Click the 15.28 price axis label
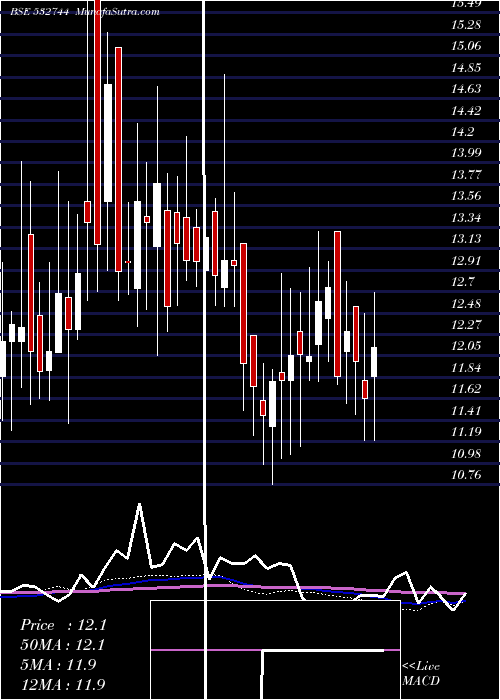The image size is (500, 700). (x=466, y=25)
